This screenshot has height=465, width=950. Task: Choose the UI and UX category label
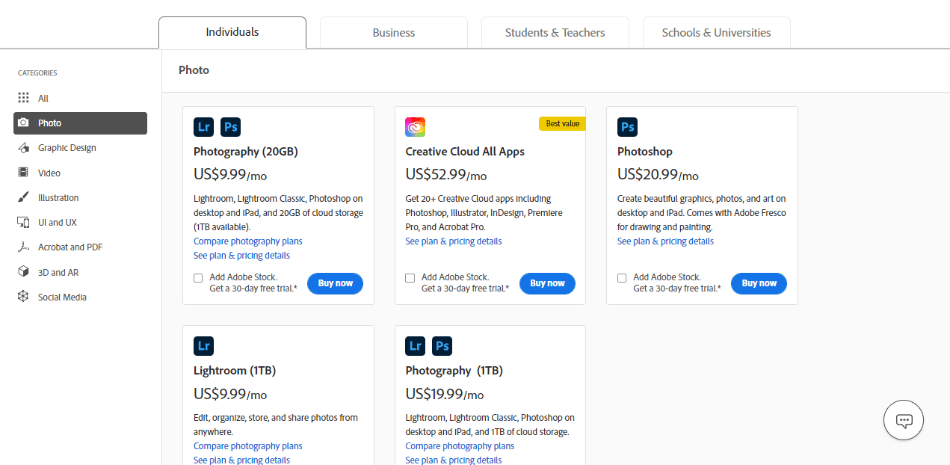coord(57,222)
